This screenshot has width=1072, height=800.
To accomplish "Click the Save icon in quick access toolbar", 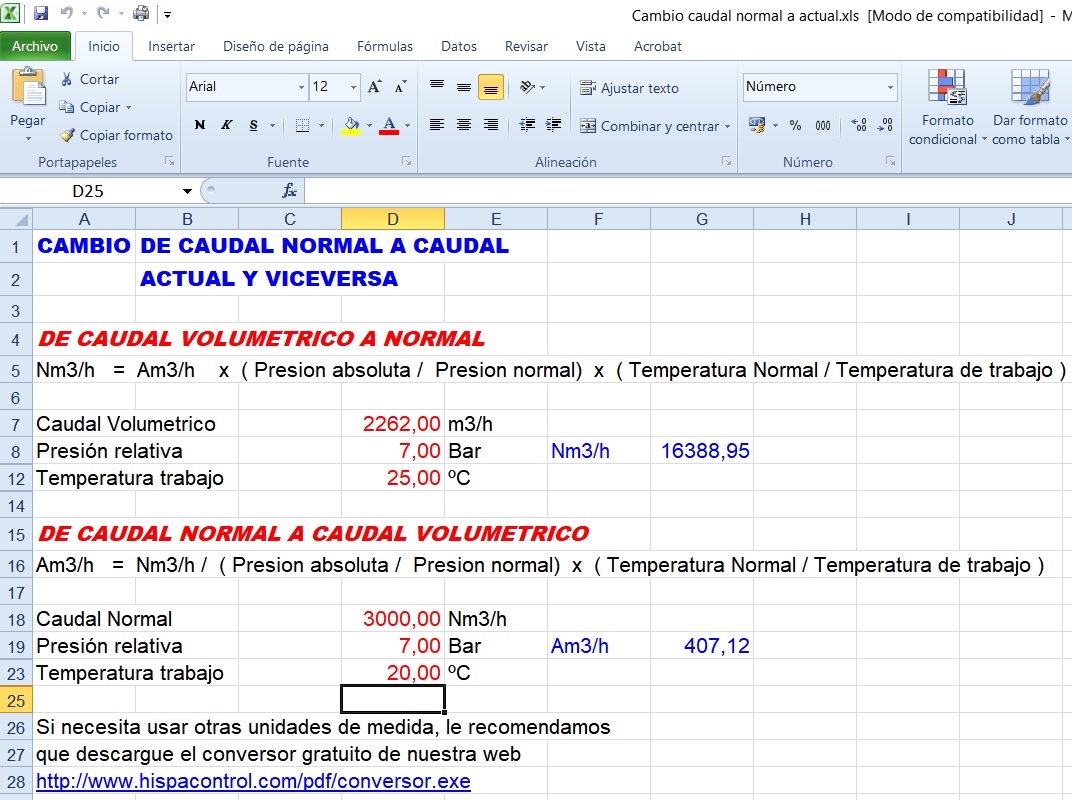I will coord(41,14).
